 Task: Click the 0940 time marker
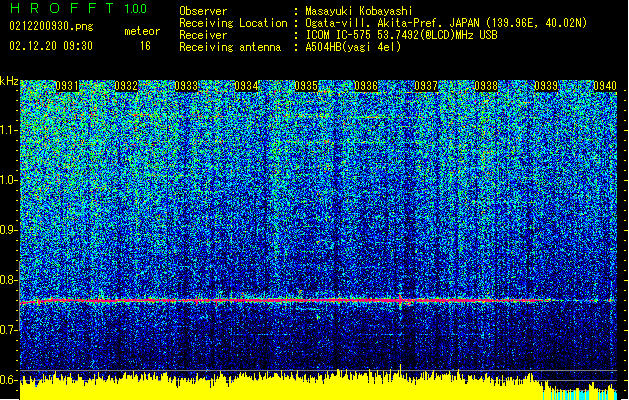[x=605, y=86]
